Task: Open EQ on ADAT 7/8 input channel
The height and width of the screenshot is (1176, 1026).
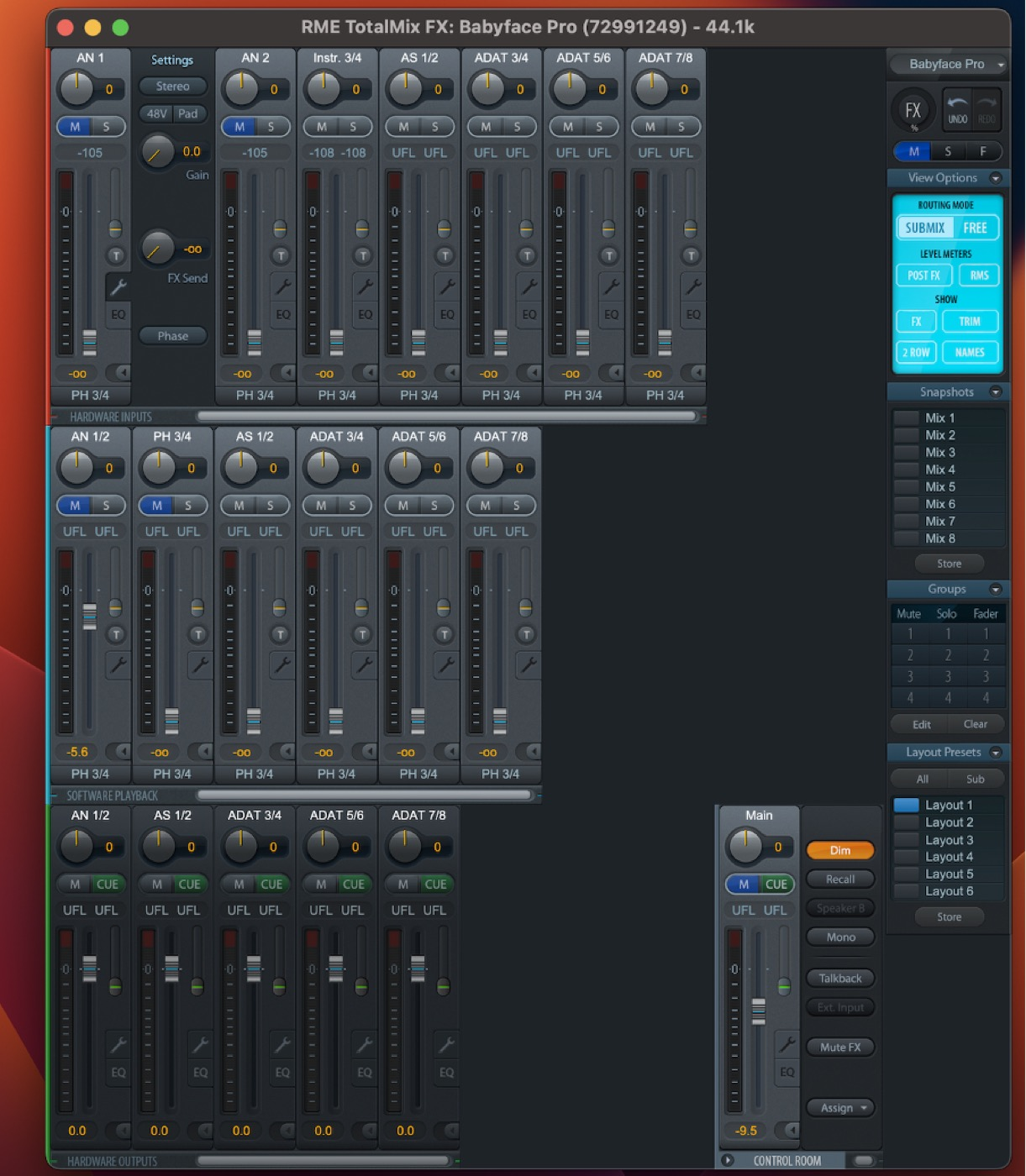Action: tap(693, 314)
